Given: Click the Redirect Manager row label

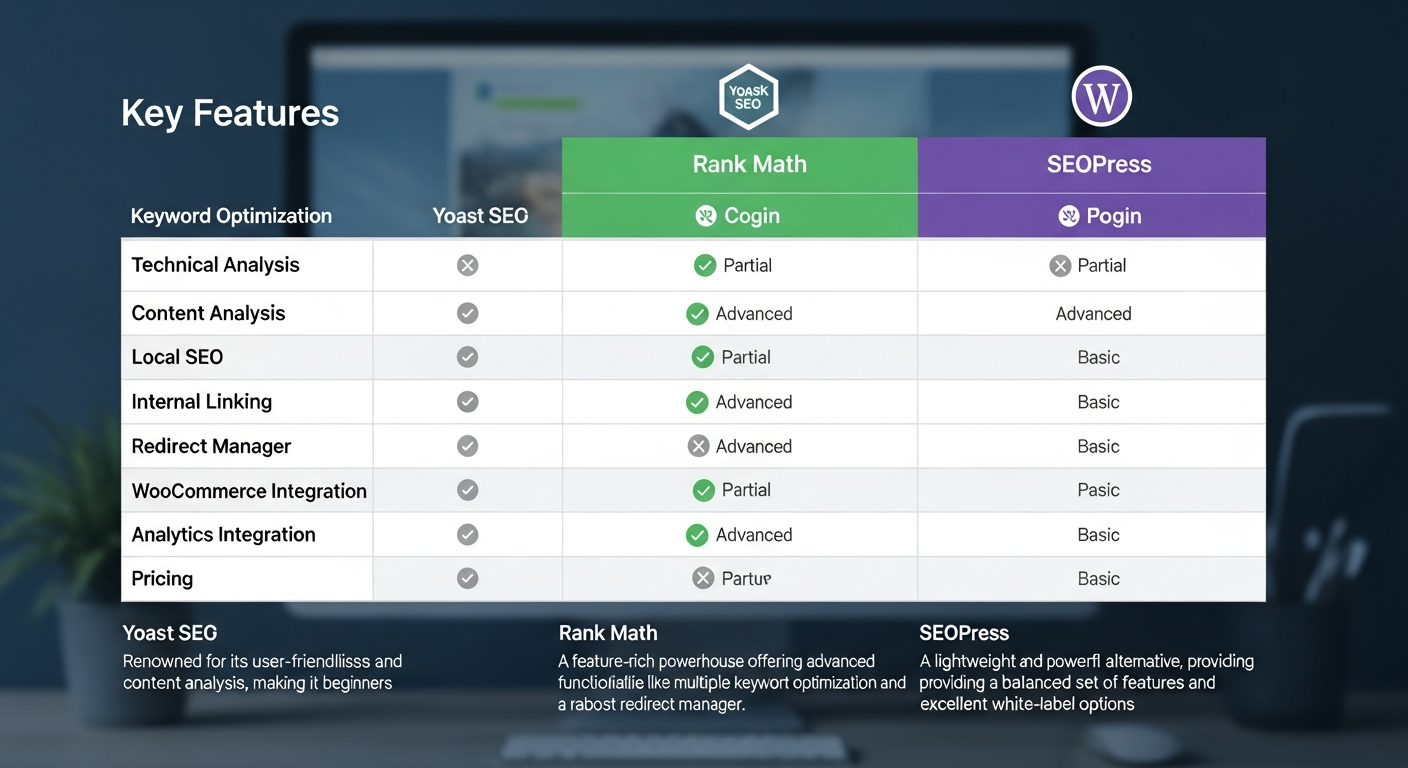Looking at the screenshot, I should coord(211,446).
